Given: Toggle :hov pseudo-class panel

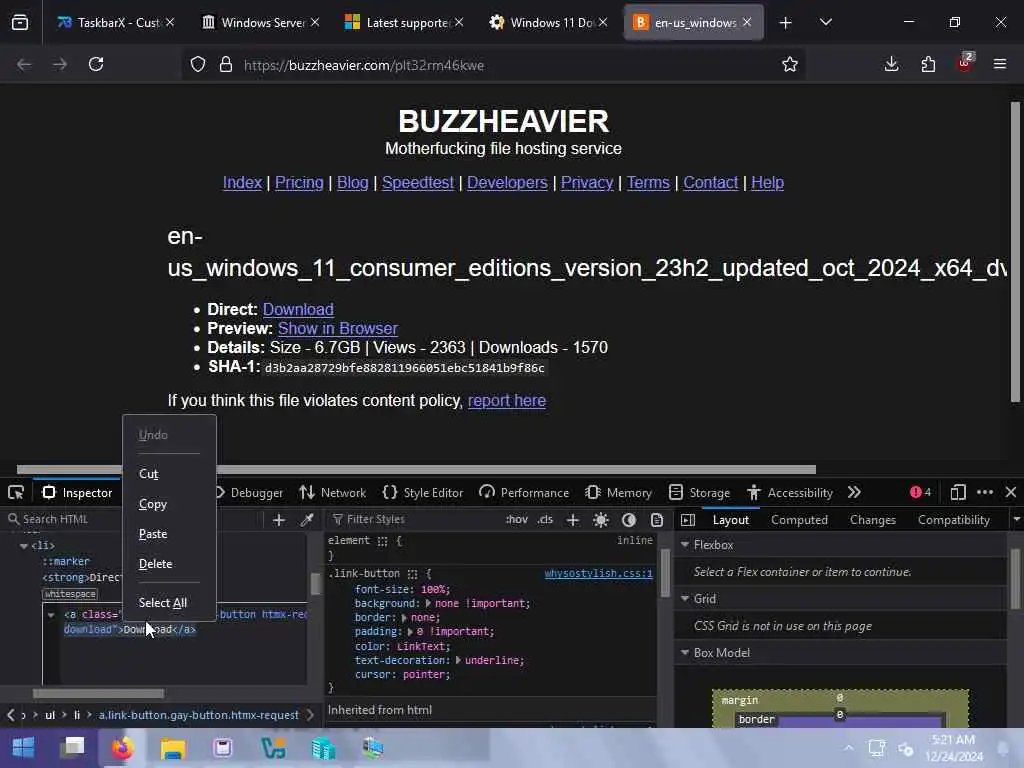Looking at the screenshot, I should pos(517,520).
